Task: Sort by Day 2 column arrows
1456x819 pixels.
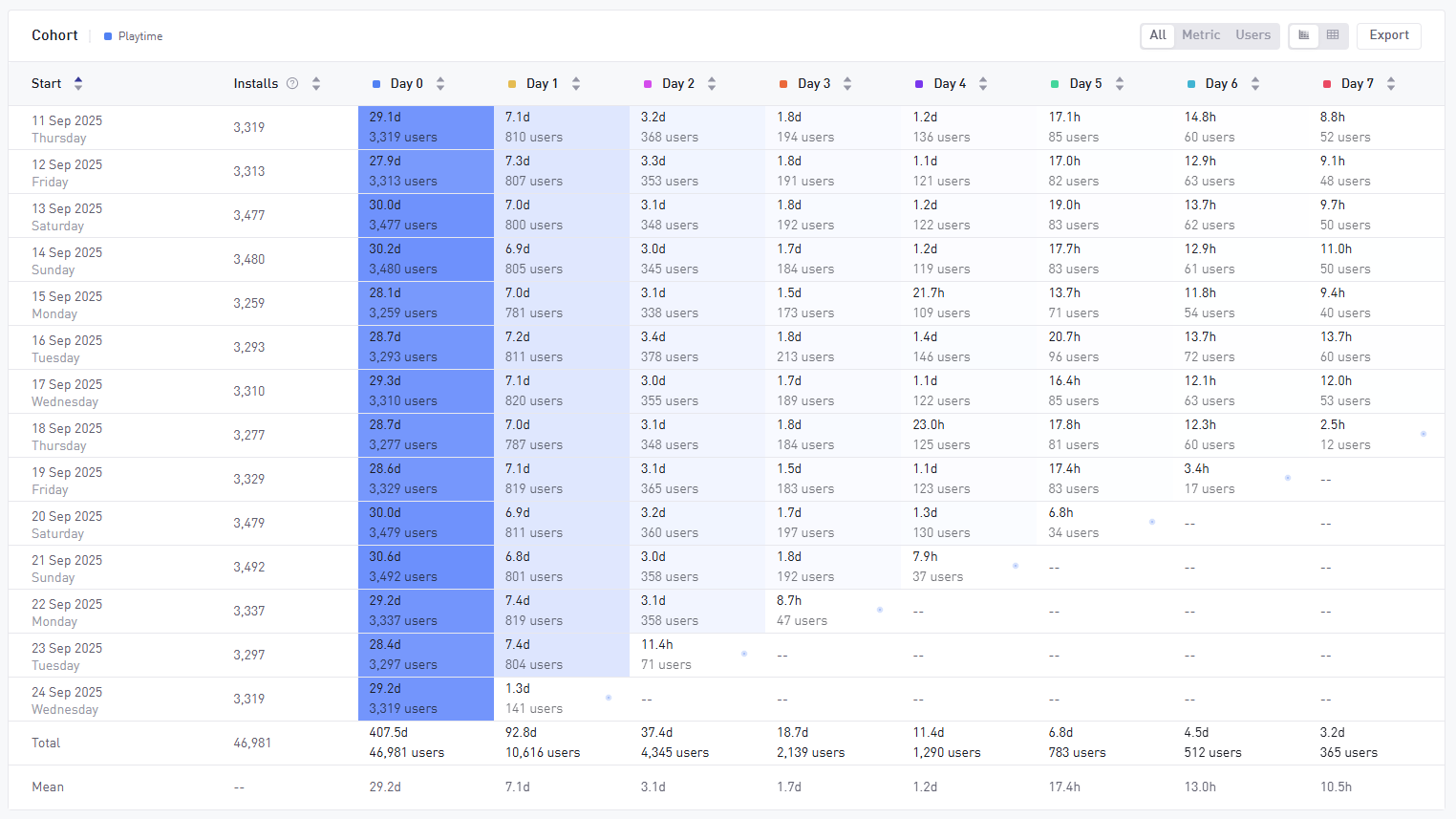Action: 712,84
